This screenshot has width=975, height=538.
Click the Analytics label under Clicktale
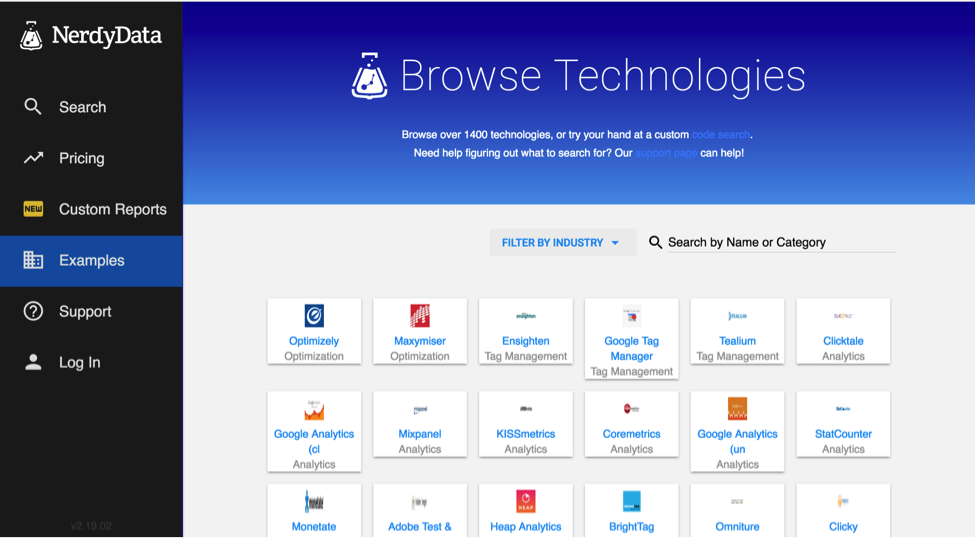click(843, 356)
